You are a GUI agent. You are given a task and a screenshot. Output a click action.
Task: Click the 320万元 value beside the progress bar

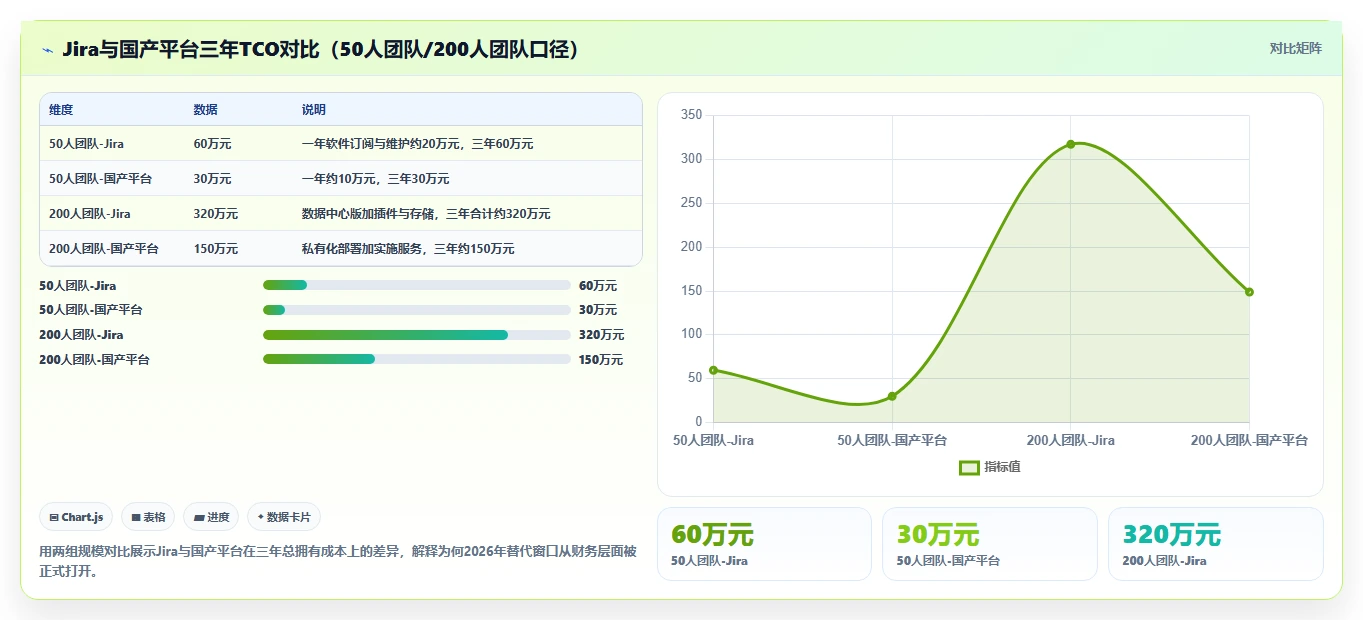point(601,335)
